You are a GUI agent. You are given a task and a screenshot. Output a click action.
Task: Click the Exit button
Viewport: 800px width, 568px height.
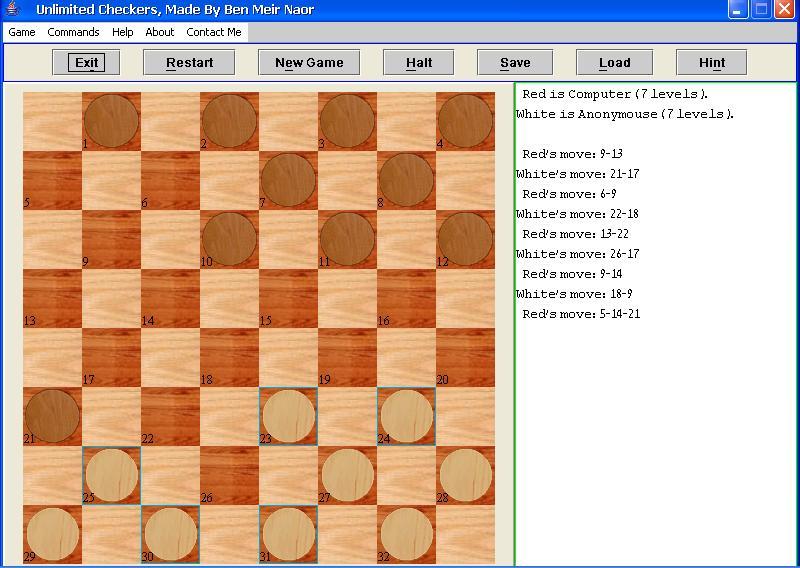click(86, 62)
